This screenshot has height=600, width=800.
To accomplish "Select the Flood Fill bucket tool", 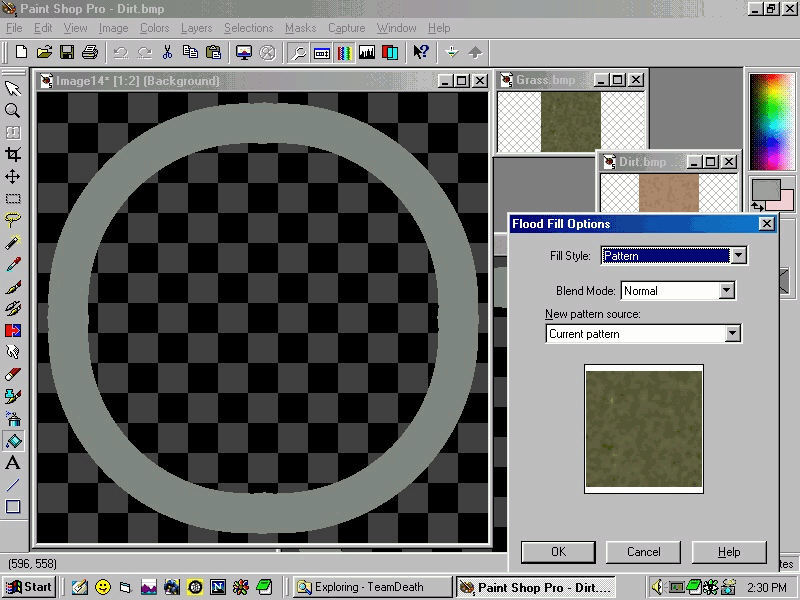I will (x=13, y=441).
